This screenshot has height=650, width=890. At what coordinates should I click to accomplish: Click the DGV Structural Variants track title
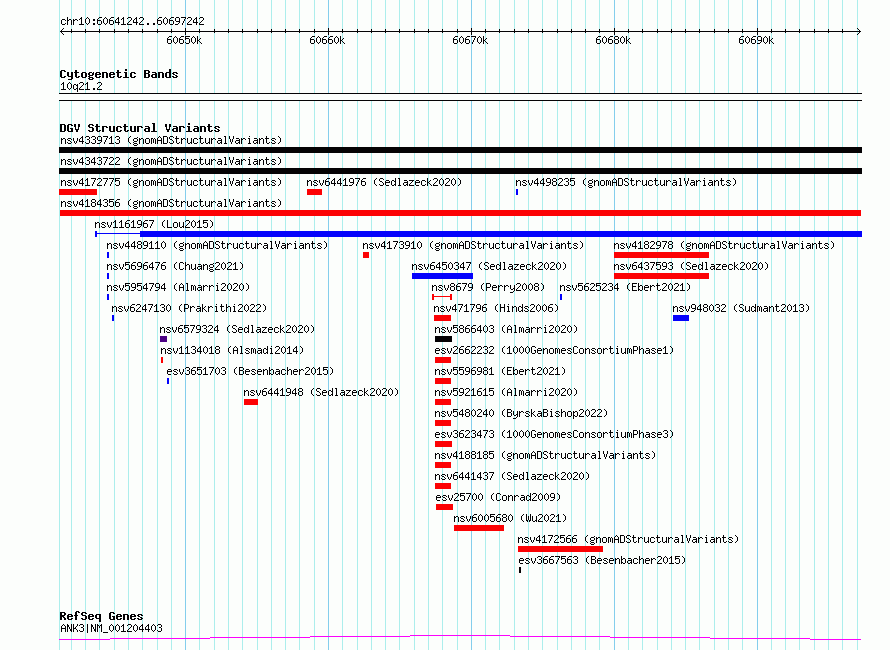[140, 128]
